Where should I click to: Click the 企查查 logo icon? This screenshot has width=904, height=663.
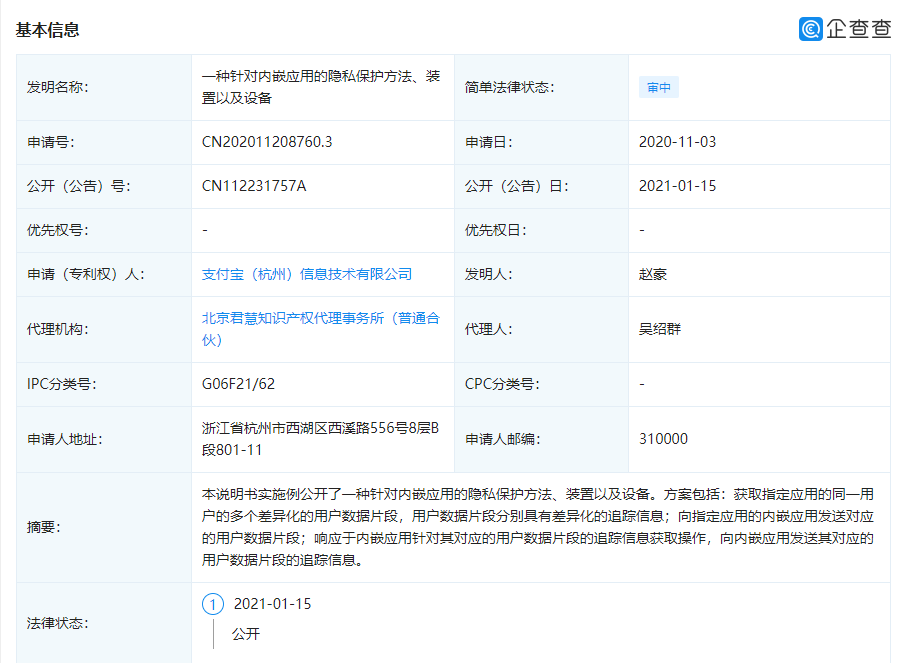coord(811,29)
